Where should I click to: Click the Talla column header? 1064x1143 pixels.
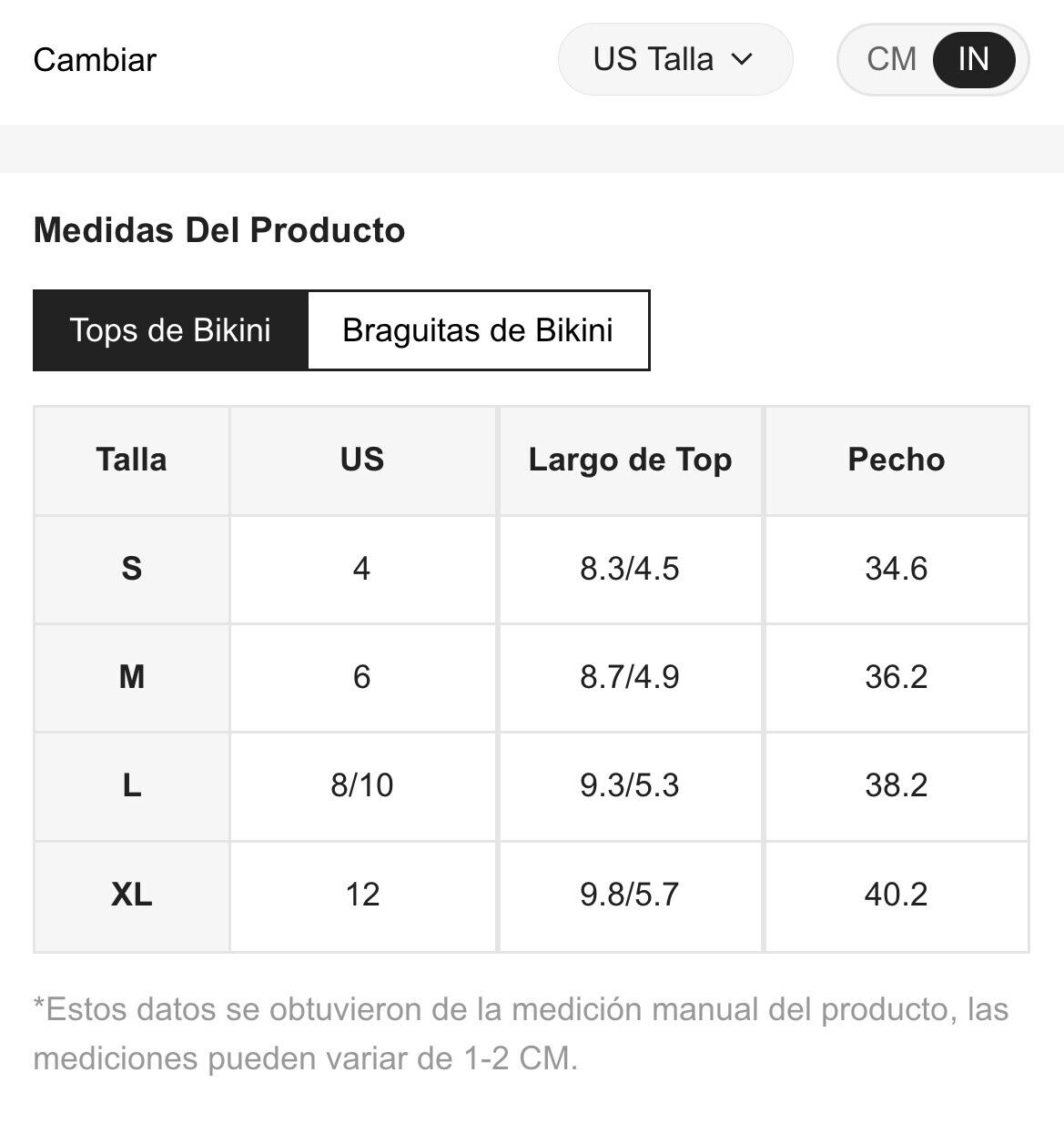coord(131,460)
